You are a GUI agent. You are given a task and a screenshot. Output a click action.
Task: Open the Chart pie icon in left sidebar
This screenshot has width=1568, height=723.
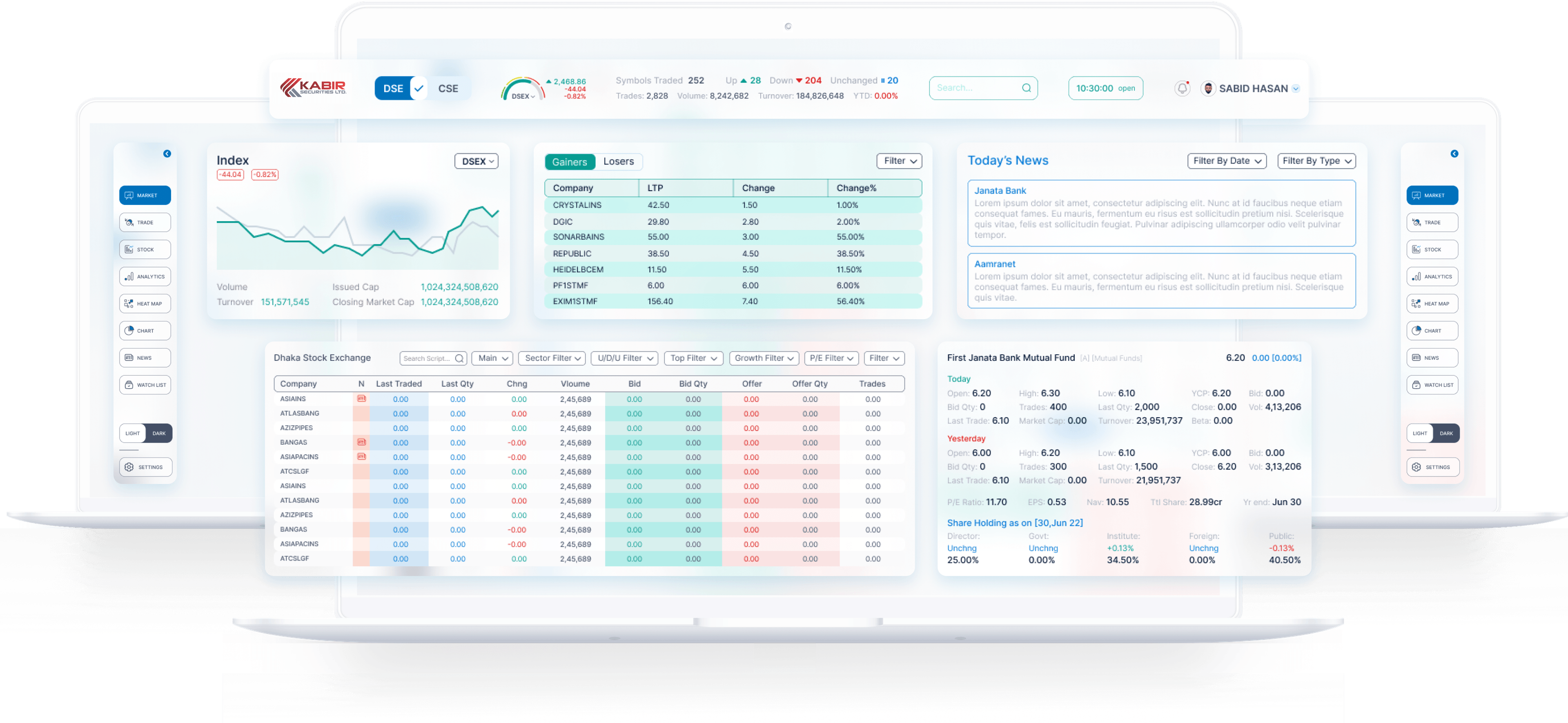(129, 330)
